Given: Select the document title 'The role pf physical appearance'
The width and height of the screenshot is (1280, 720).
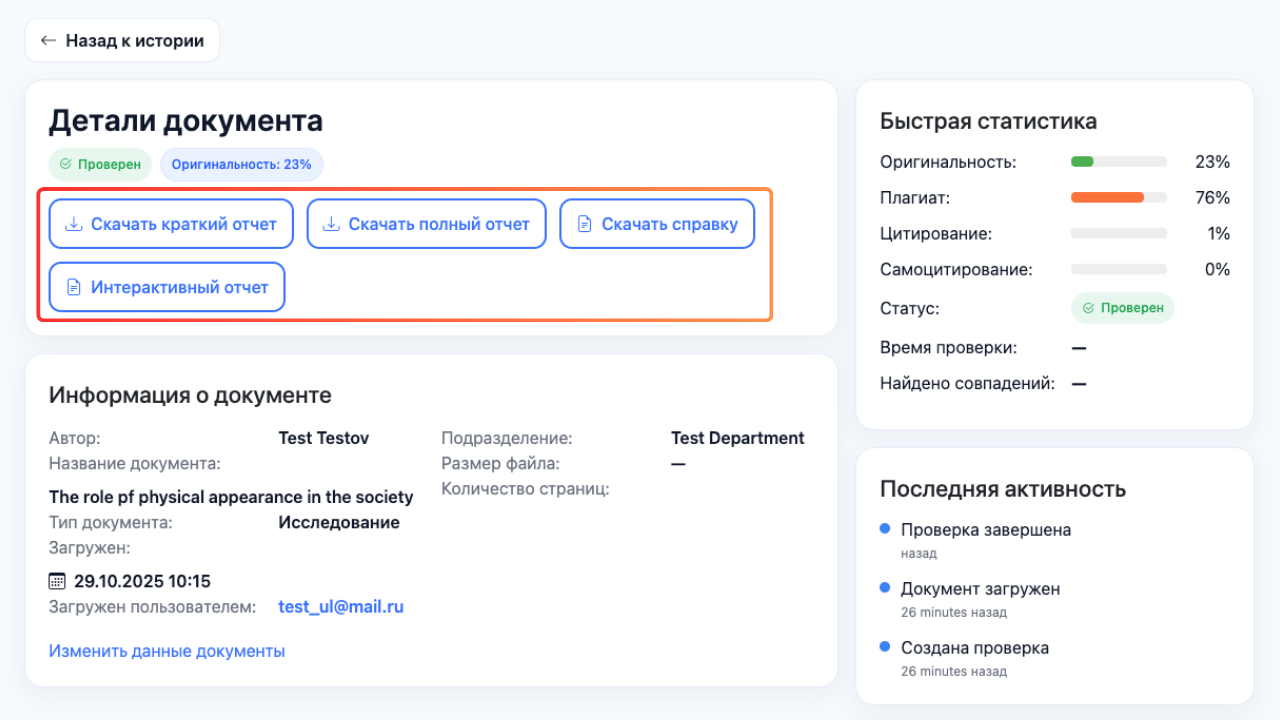Looking at the screenshot, I should 230,496.
